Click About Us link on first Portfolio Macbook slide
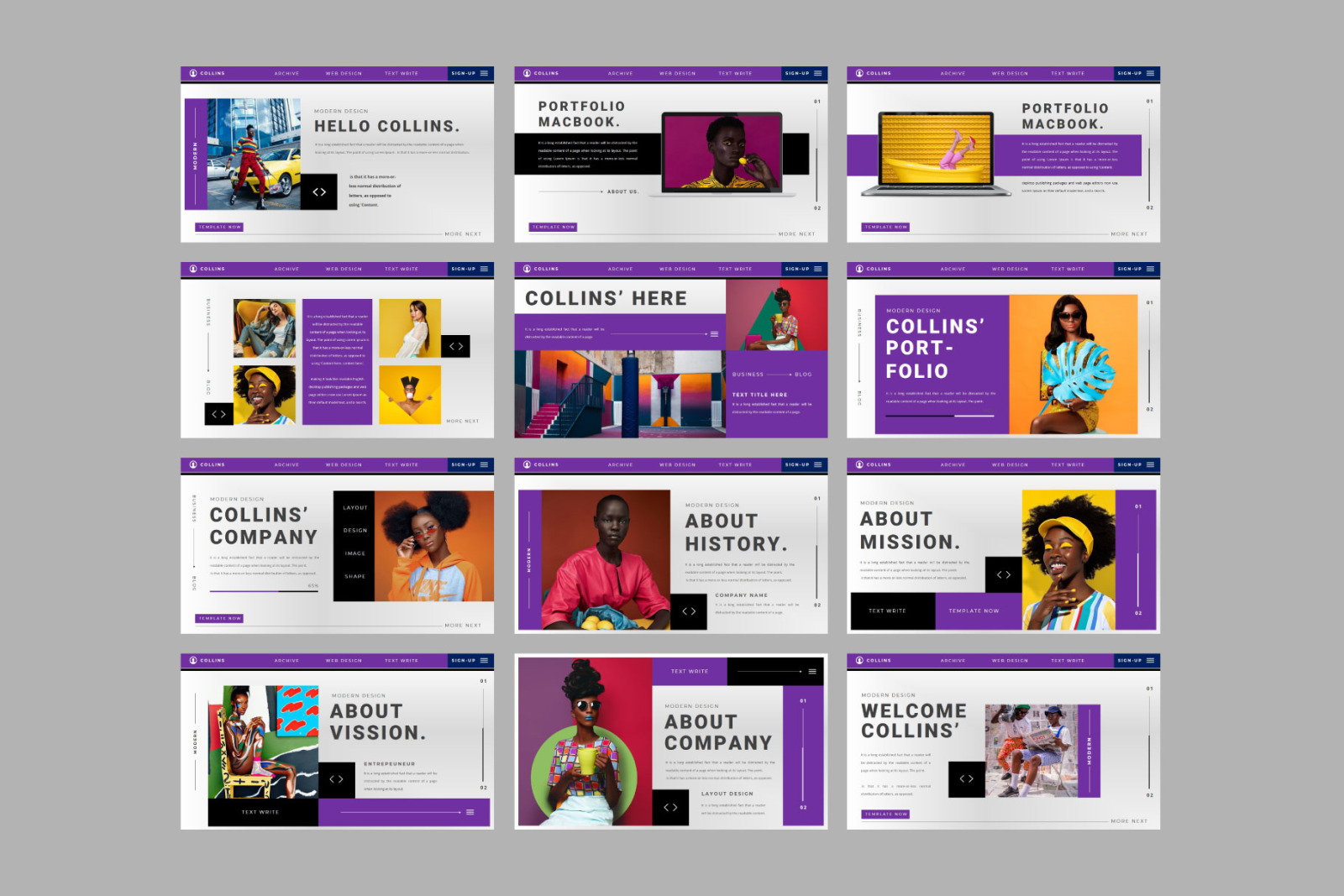The width and height of the screenshot is (1344, 896). click(622, 191)
